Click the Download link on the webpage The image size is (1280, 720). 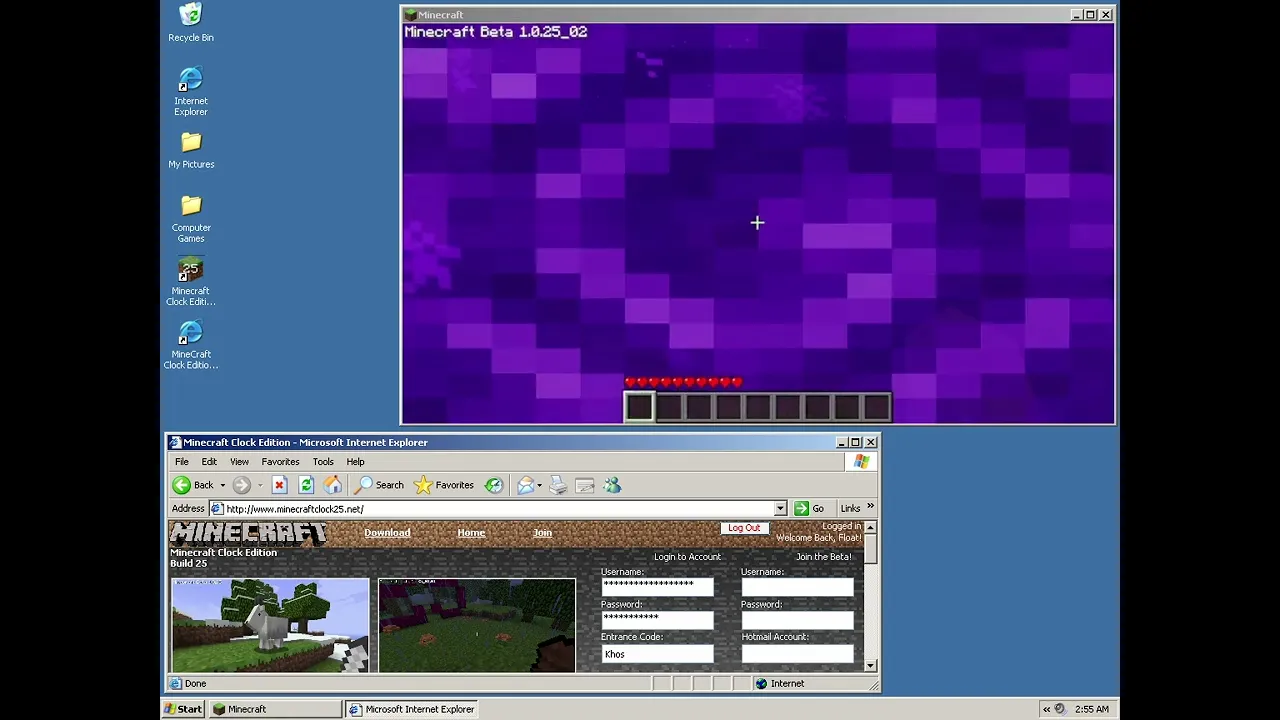387,533
